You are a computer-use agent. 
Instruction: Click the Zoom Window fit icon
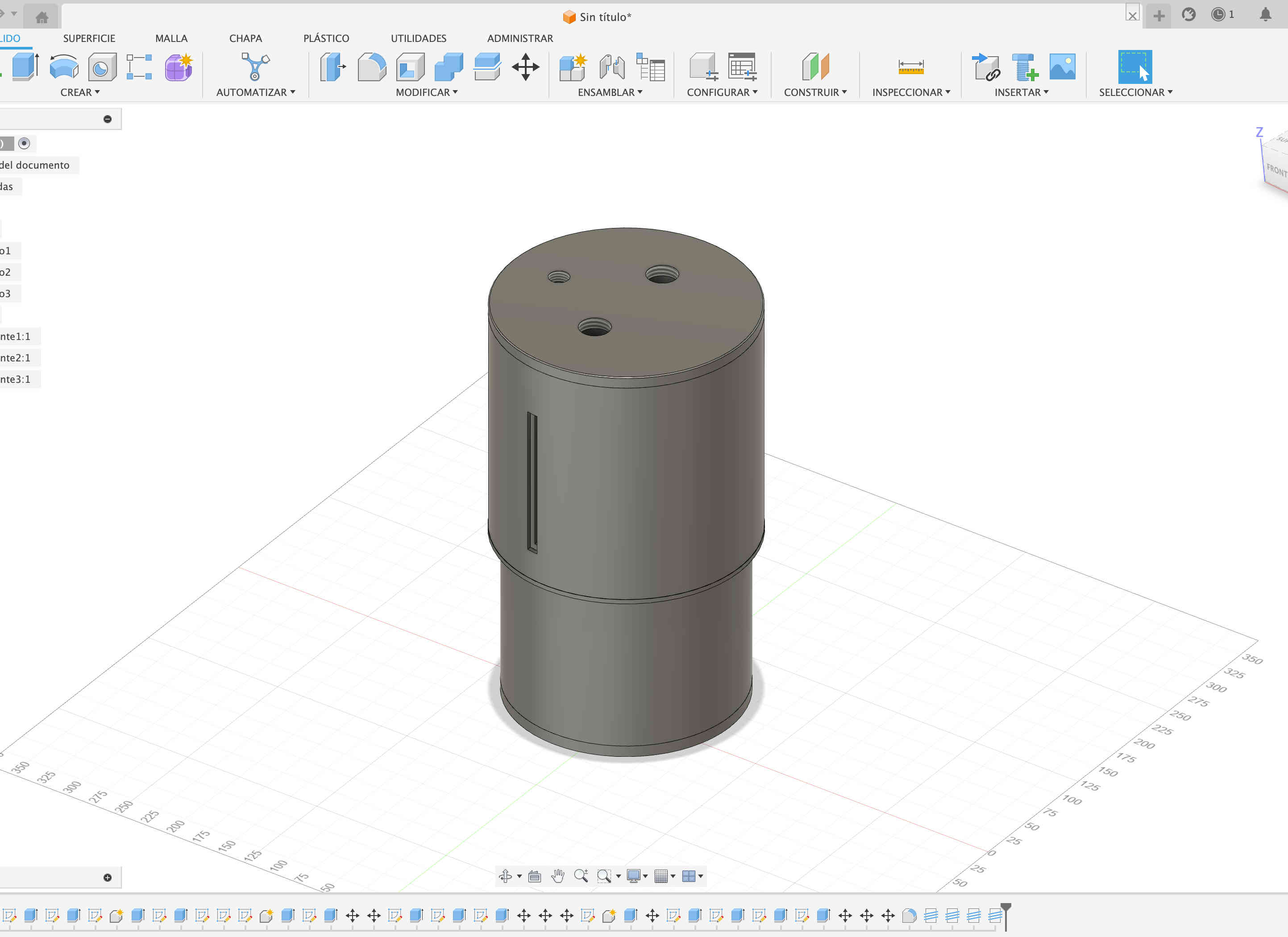604,876
